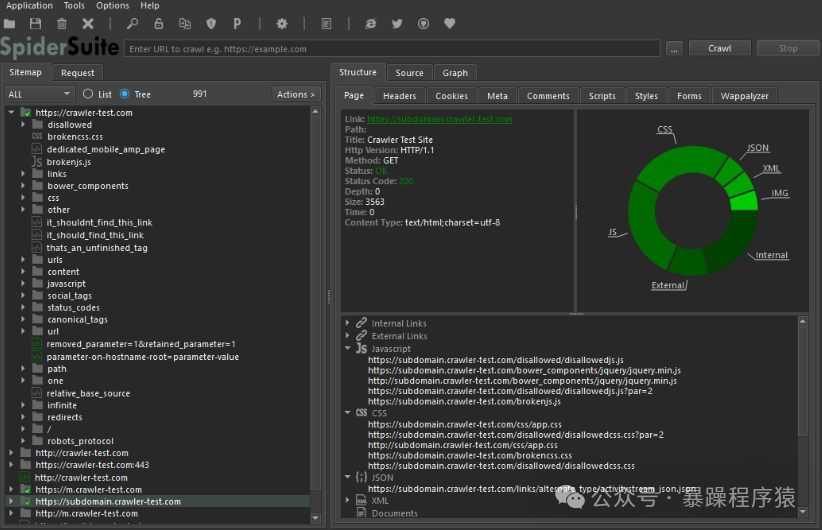The height and width of the screenshot is (530, 822).
Task: Select the List radio button
Action: (89, 94)
